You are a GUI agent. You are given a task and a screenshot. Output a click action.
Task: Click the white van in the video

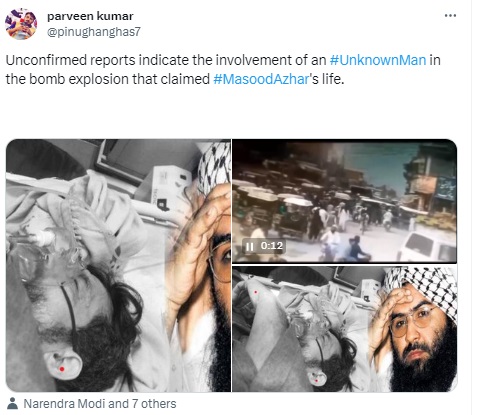coord(428,246)
